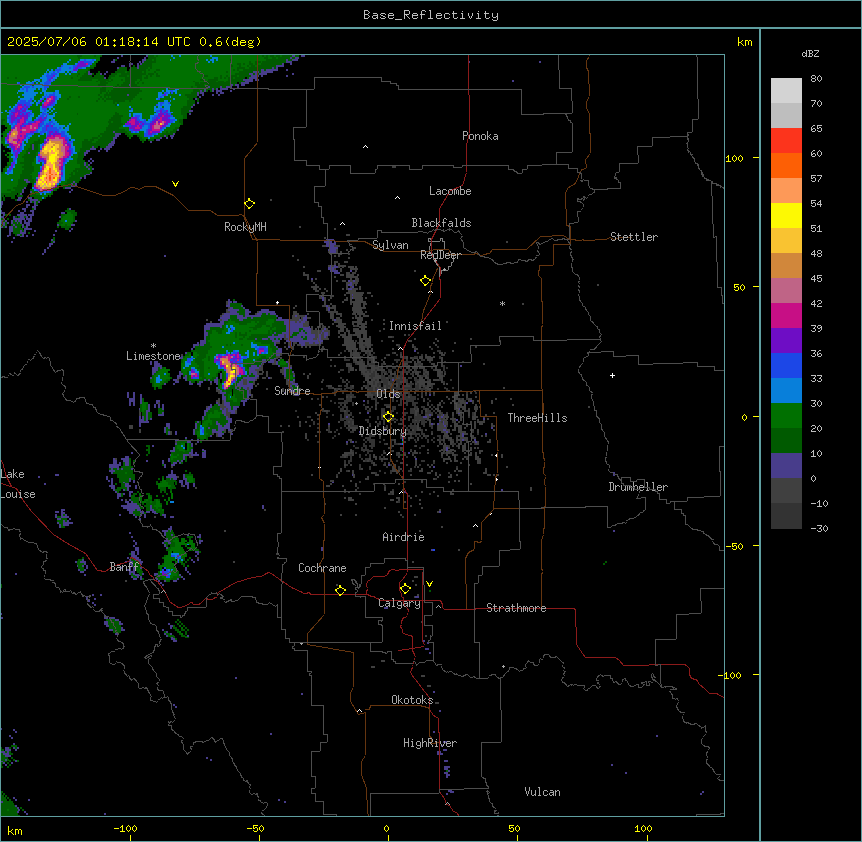862x842 pixels.
Task: Click the 0 tick label on bottom axis
Action: coord(386,828)
